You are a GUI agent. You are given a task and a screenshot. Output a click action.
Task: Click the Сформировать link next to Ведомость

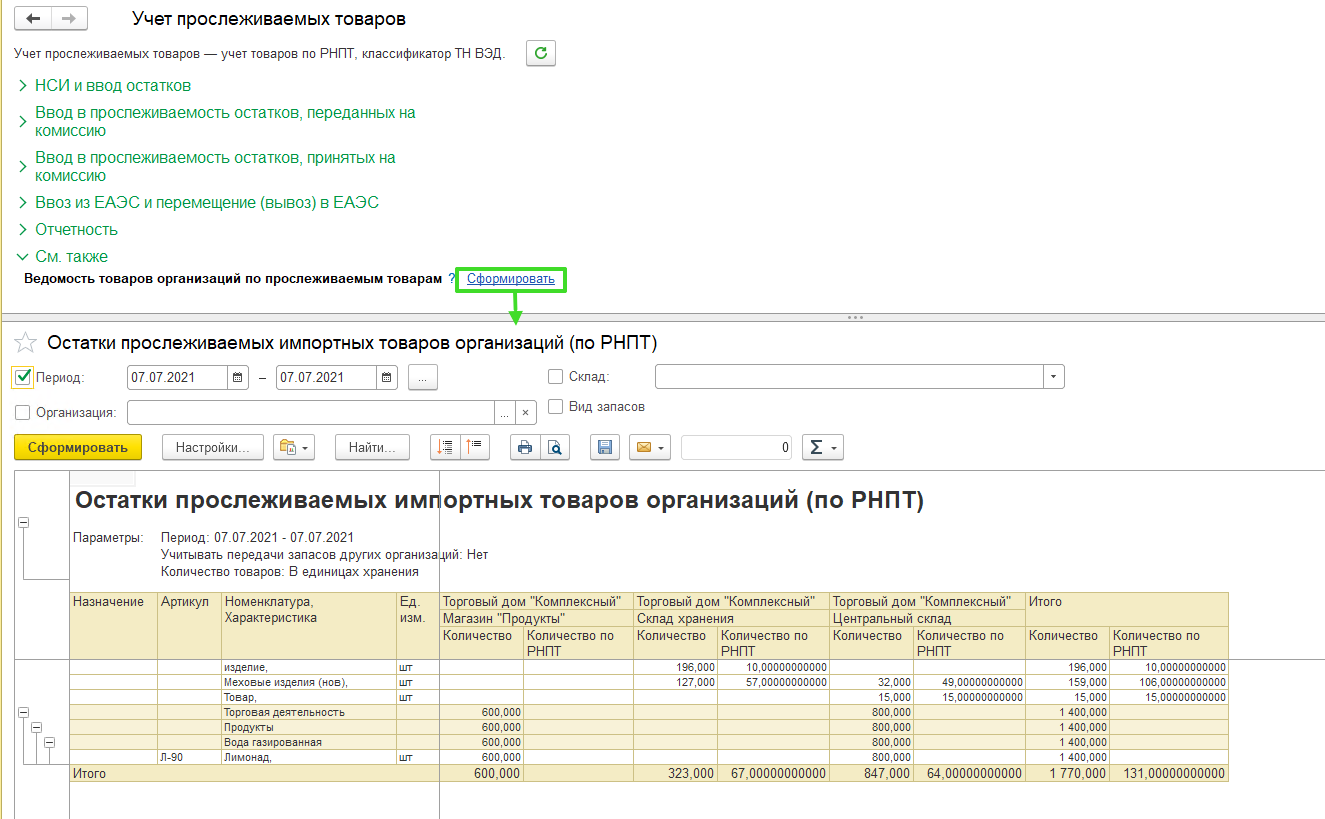pos(510,279)
